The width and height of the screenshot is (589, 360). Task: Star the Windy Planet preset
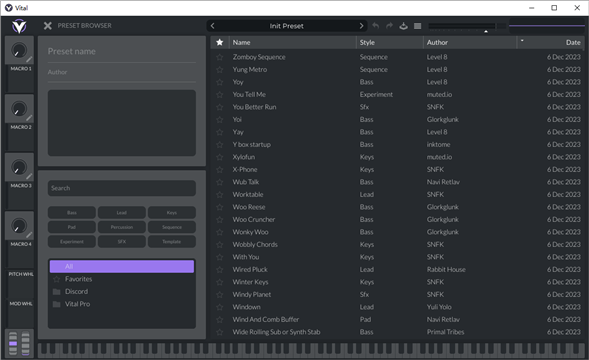click(220, 295)
